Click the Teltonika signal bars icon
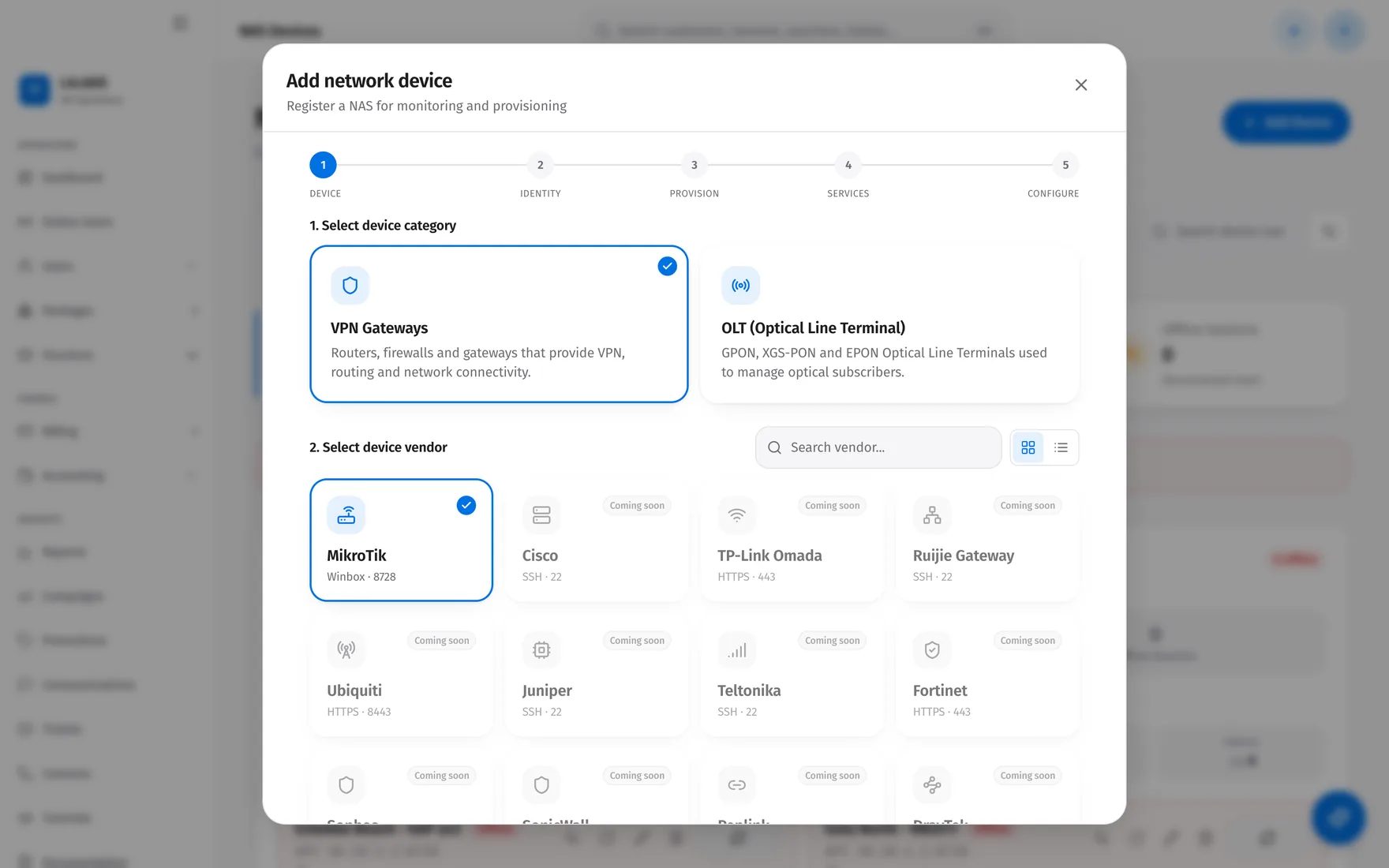The image size is (1389, 868). [736, 650]
